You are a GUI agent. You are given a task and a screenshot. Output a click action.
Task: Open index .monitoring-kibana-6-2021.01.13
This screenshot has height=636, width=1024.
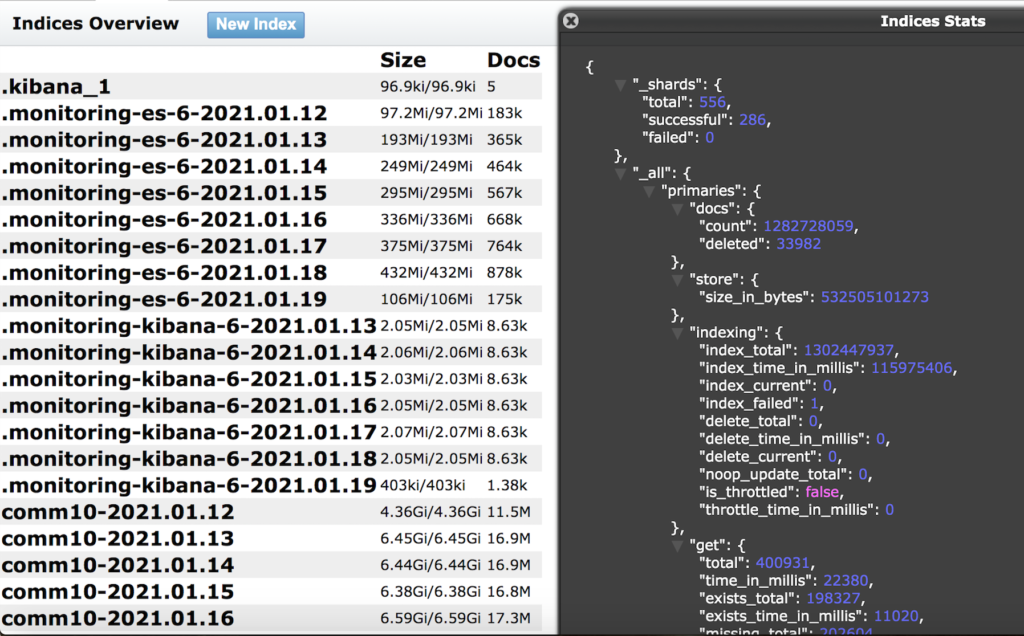tap(189, 326)
